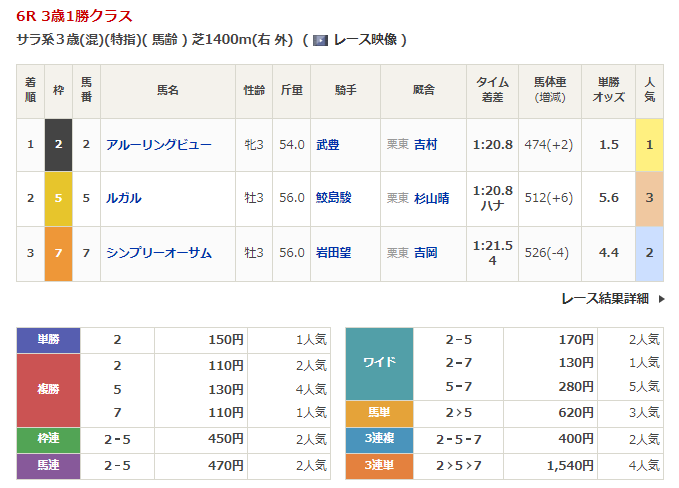
Task: Open horse アルーリングビュー profile
Action: (159, 144)
